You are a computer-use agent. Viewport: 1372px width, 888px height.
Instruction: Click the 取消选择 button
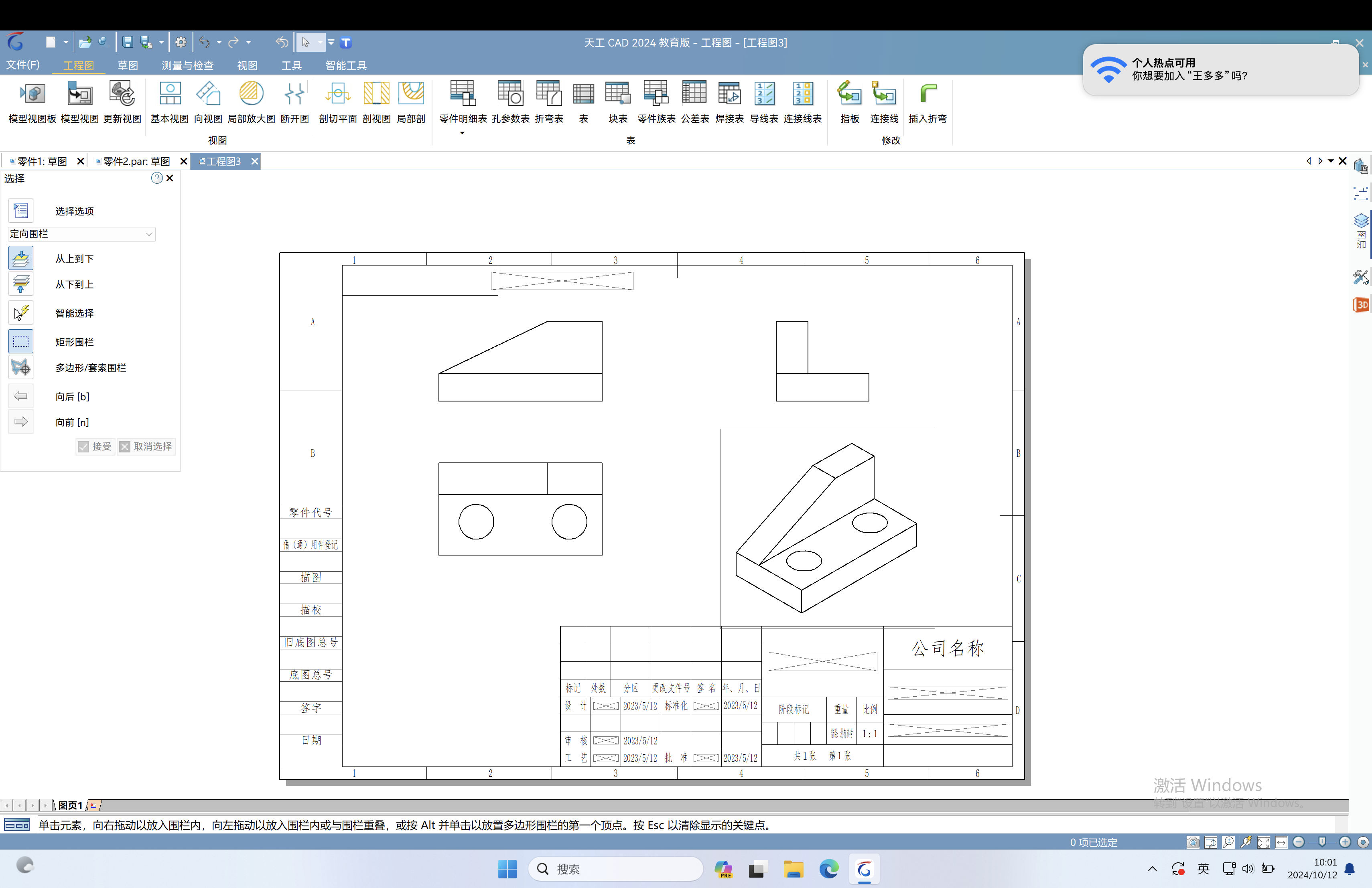tap(146, 446)
